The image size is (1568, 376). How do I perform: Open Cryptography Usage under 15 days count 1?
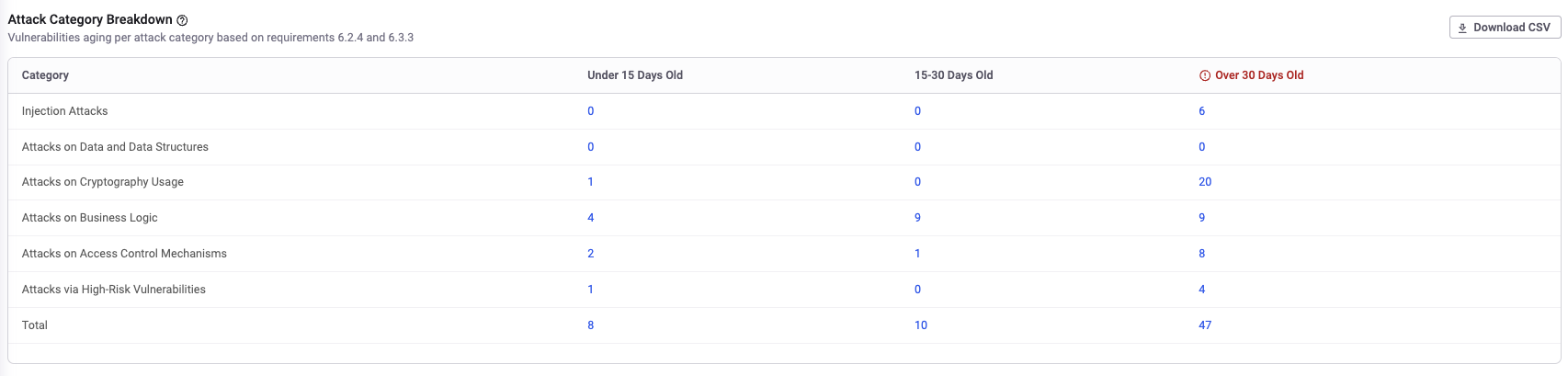tap(590, 182)
